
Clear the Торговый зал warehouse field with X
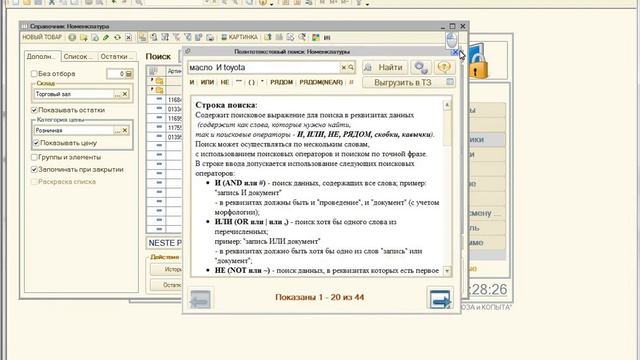(x=125, y=94)
